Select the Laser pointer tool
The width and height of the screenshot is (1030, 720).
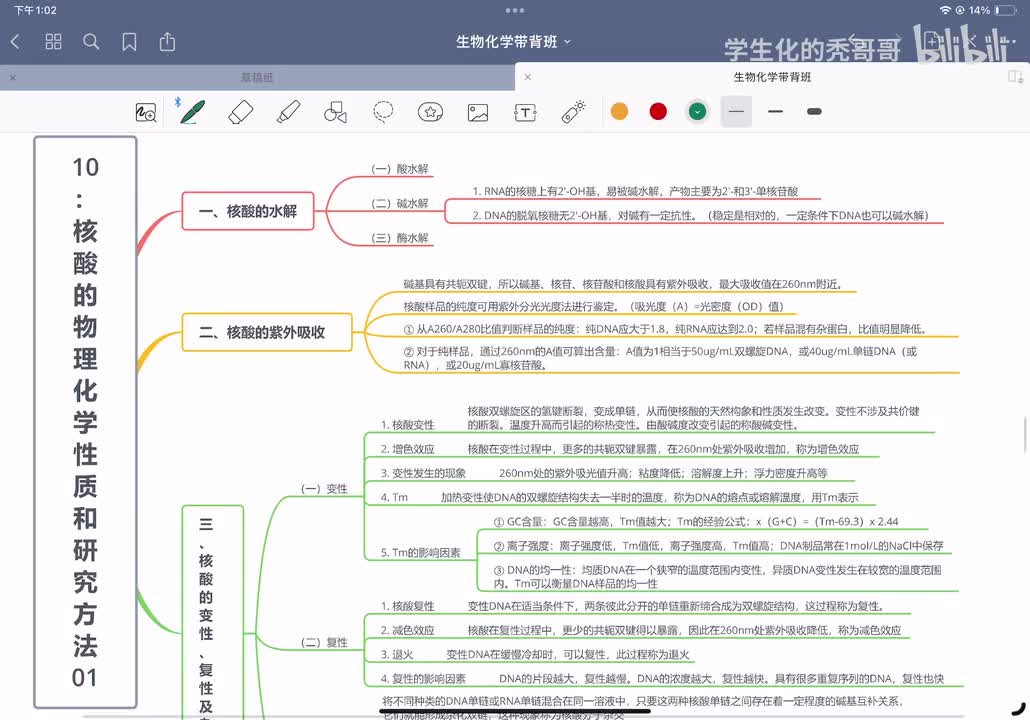coord(573,112)
